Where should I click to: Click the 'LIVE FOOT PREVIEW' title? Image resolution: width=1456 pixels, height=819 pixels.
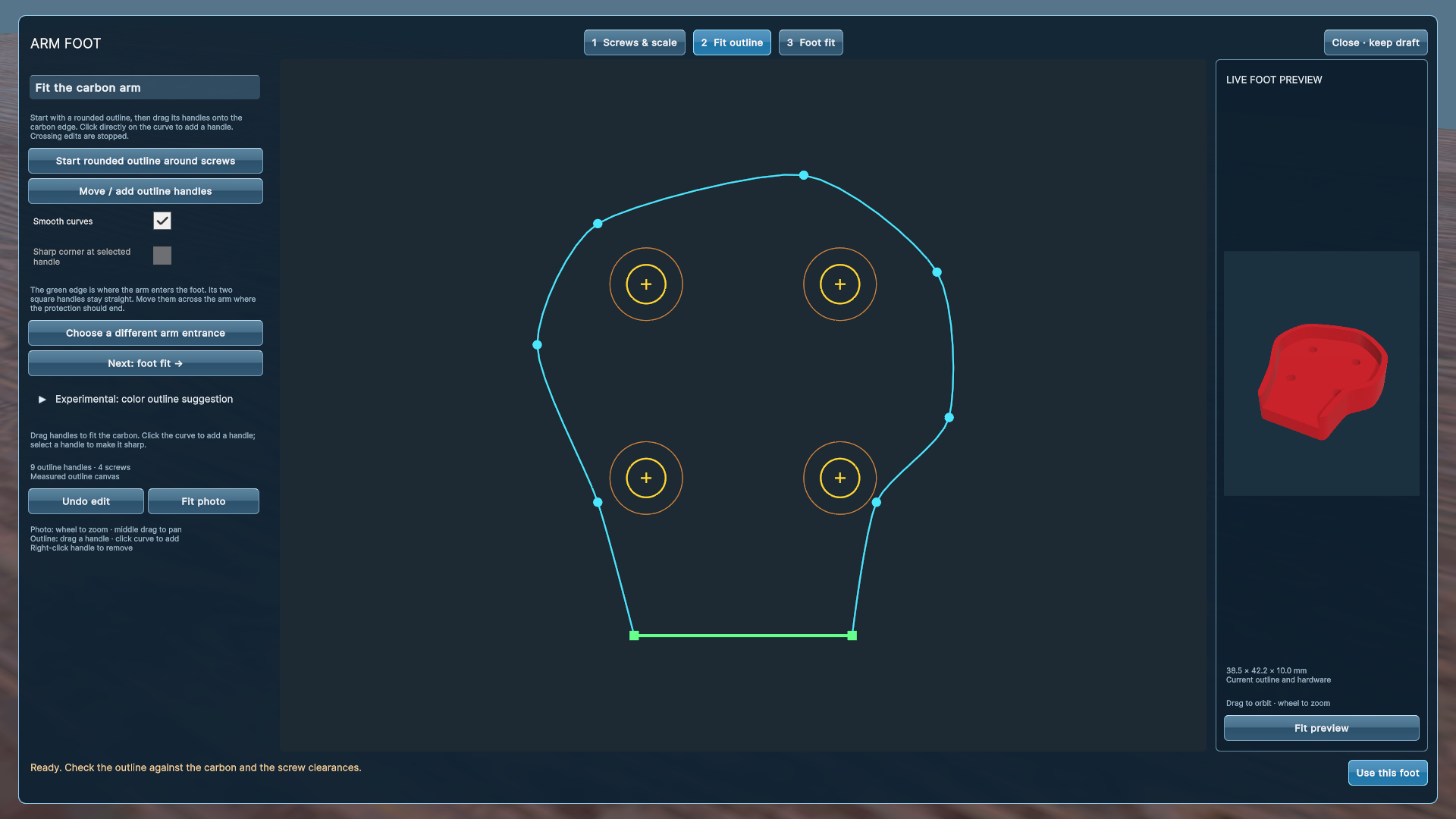coord(1274,80)
